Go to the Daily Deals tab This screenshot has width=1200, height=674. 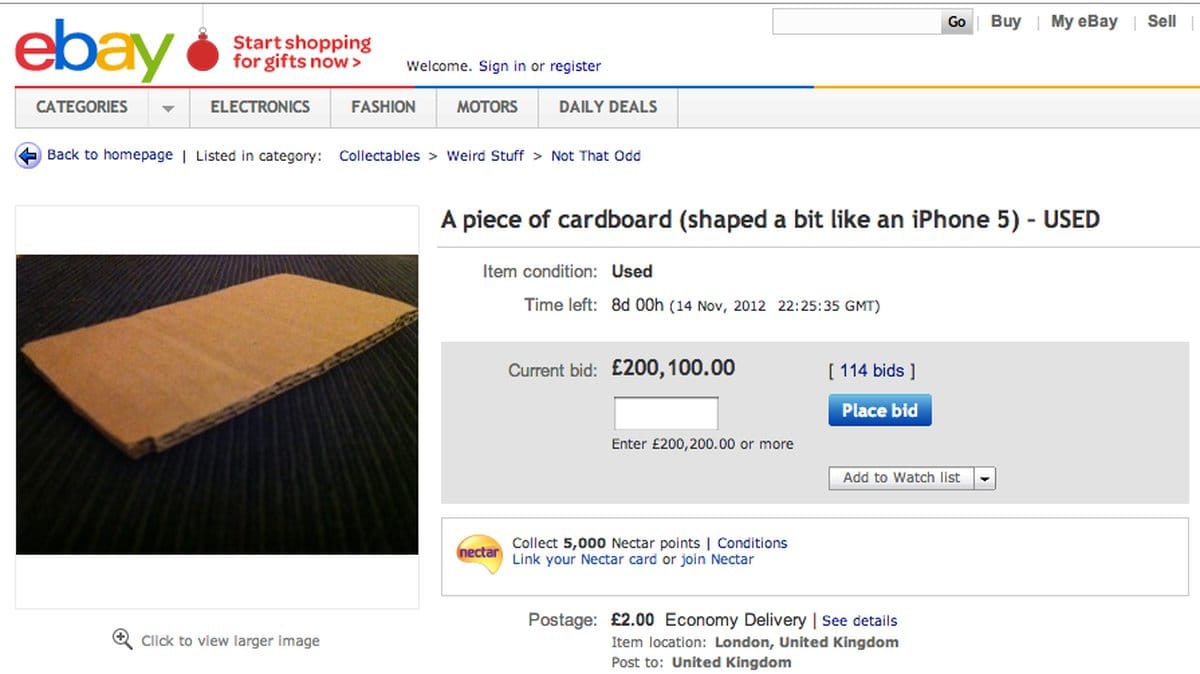click(x=608, y=107)
